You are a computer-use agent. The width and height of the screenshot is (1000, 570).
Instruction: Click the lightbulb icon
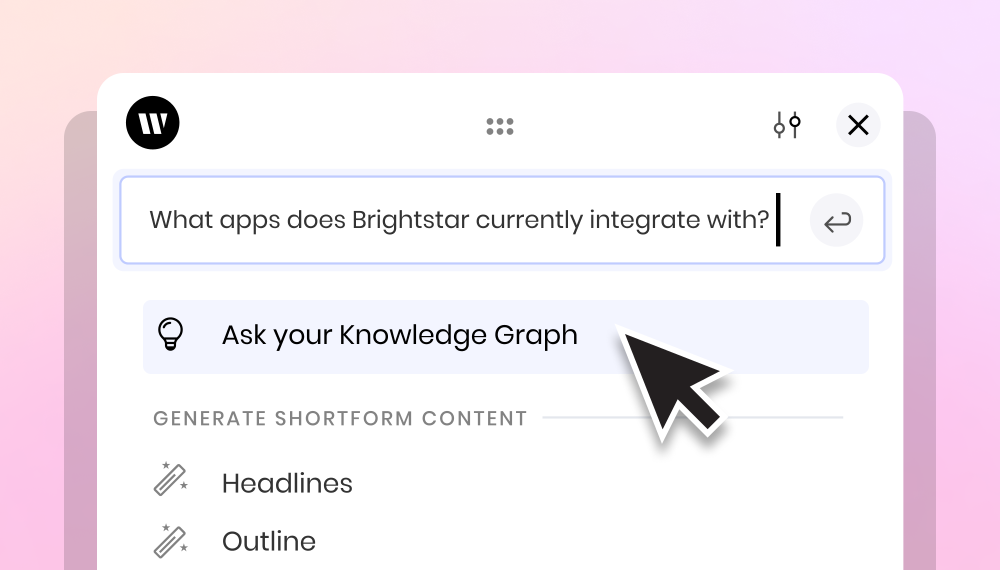171,334
